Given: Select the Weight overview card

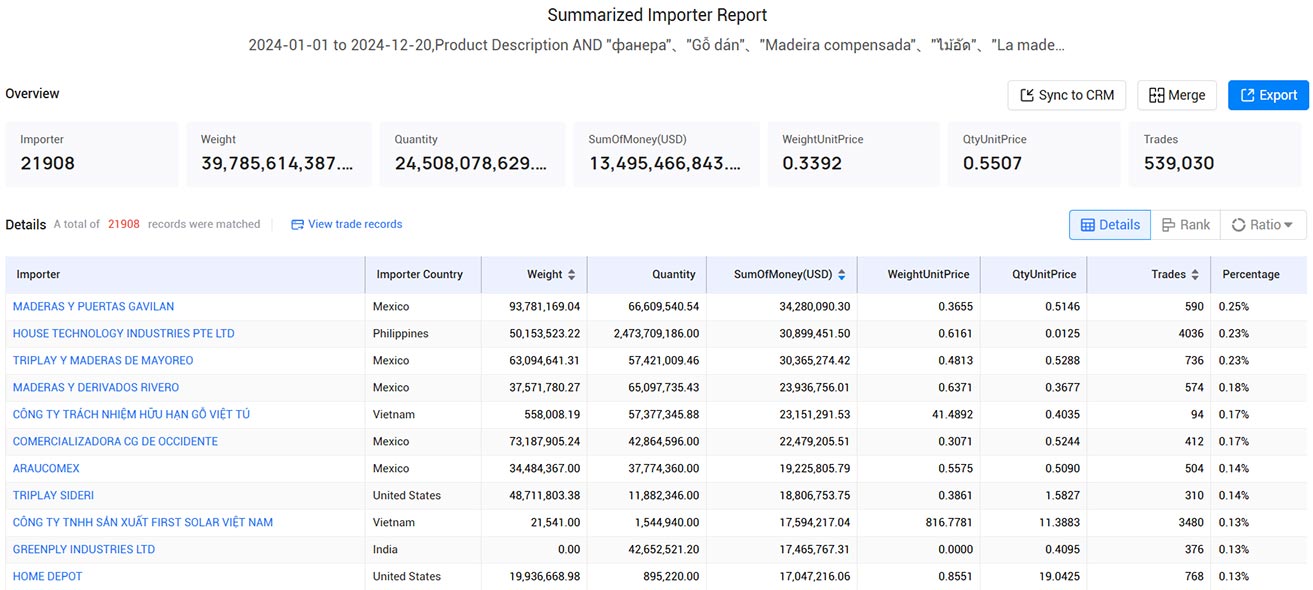Looking at the screenshot, I should point(279,154).
